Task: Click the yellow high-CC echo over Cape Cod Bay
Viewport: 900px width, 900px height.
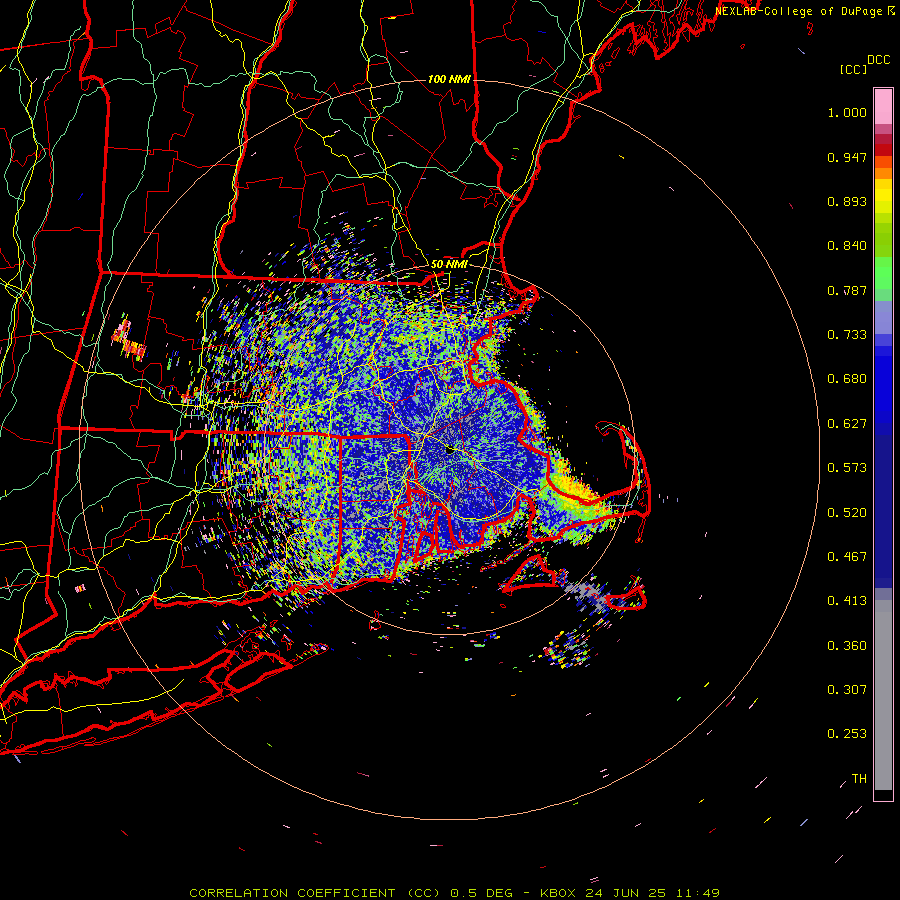Action: pyautogui.click(x=574, y=486)
